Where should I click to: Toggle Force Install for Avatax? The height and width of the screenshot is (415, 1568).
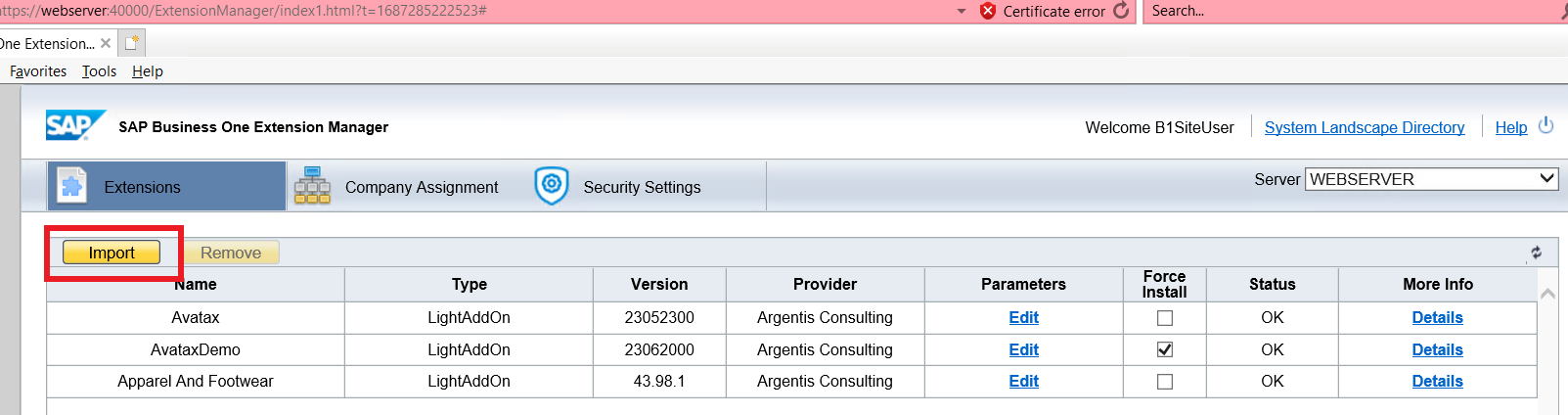point(1164,318)
